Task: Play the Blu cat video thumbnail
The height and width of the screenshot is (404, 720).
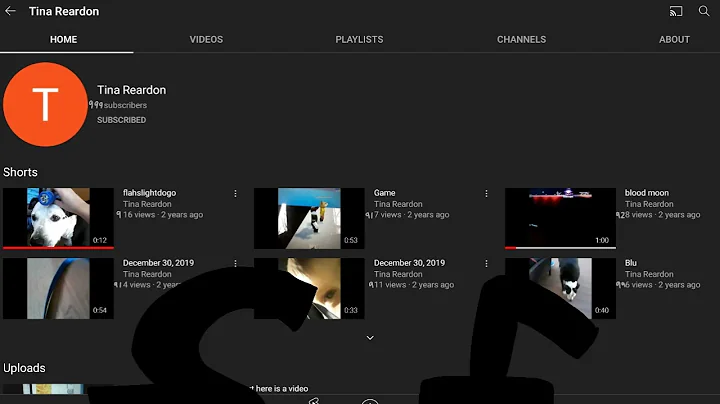Action: coord(560,288)
